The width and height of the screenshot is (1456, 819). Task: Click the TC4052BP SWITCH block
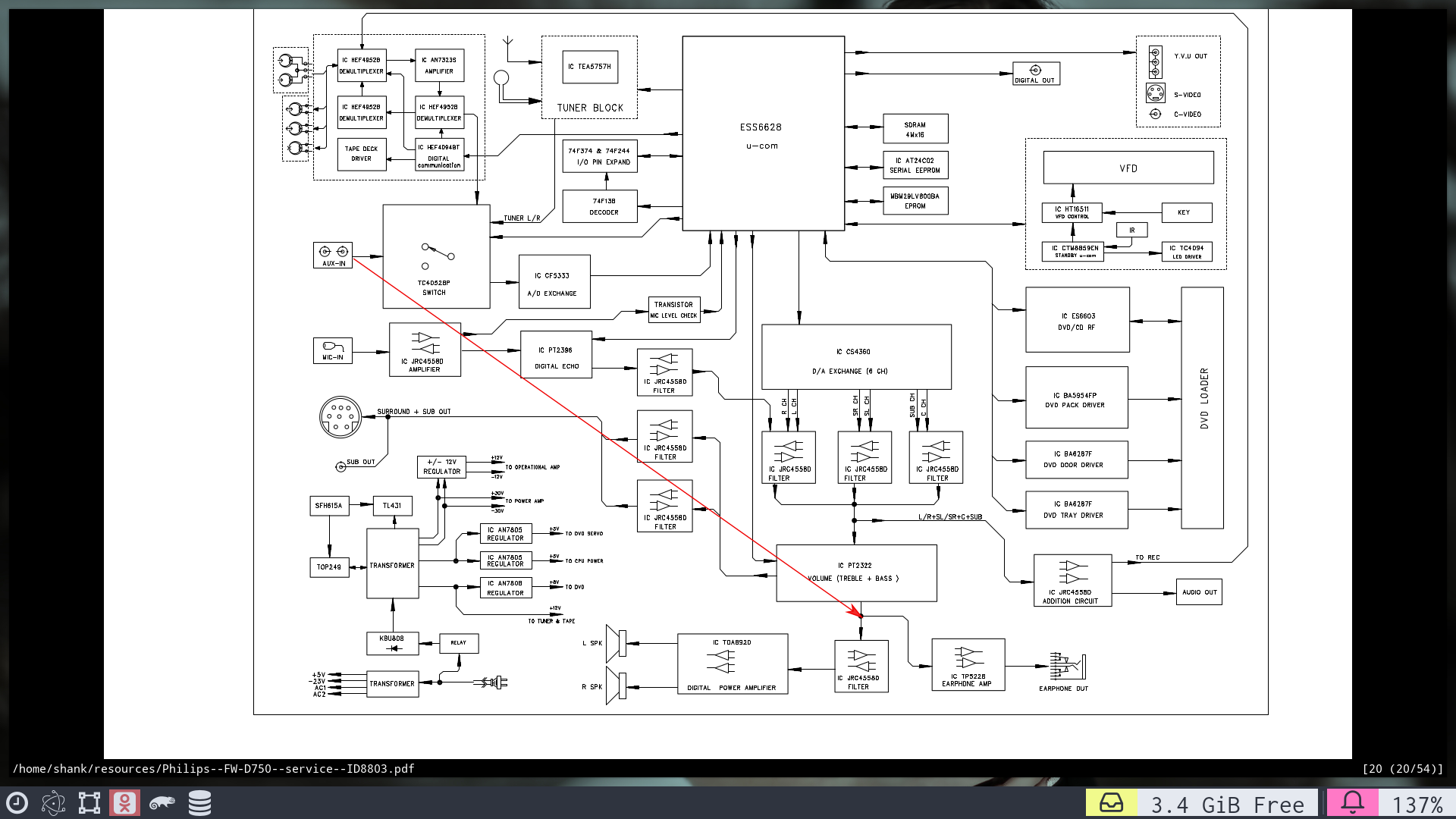point(436,256)
